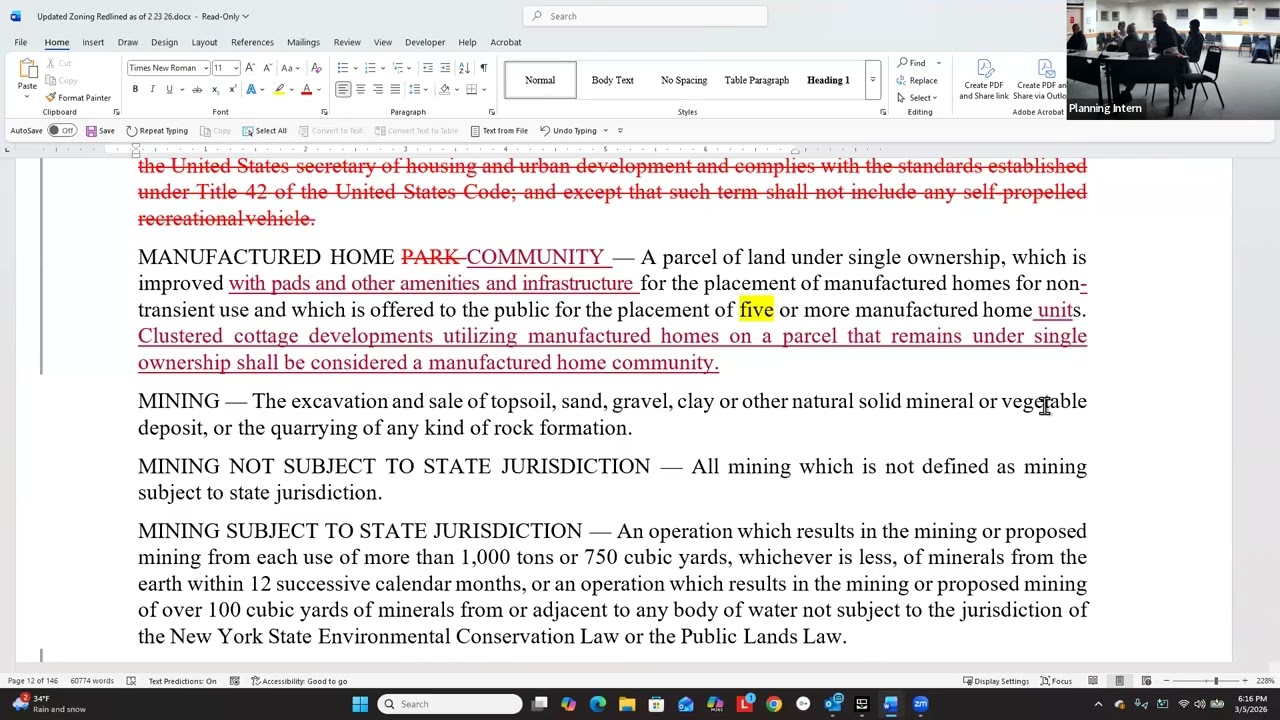Viewport: 1280px width, 720px height.
Task: Open the File menu
Action: click(x=20, y=42)
